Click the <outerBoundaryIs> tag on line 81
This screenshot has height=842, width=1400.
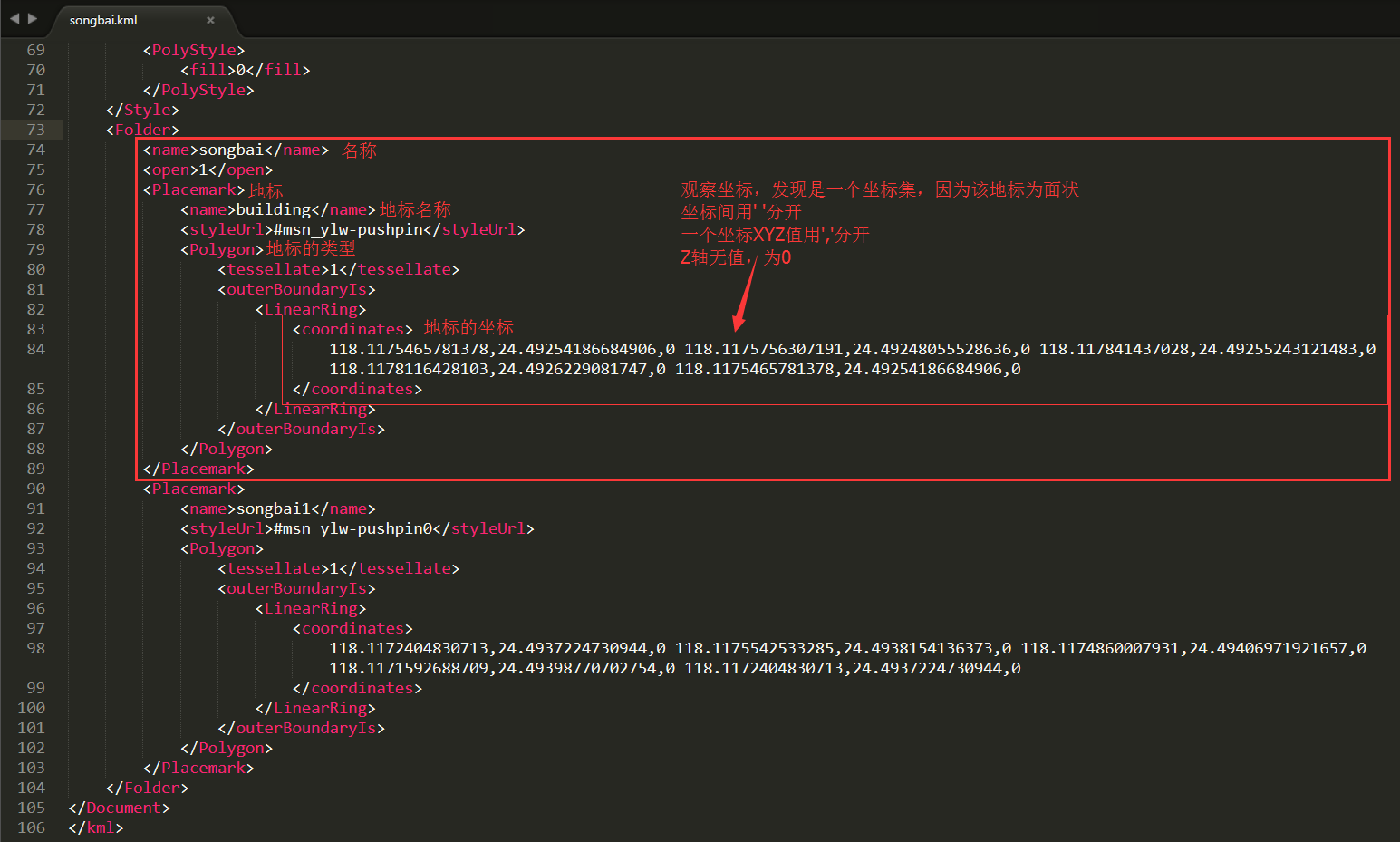[x=295, y=289]
